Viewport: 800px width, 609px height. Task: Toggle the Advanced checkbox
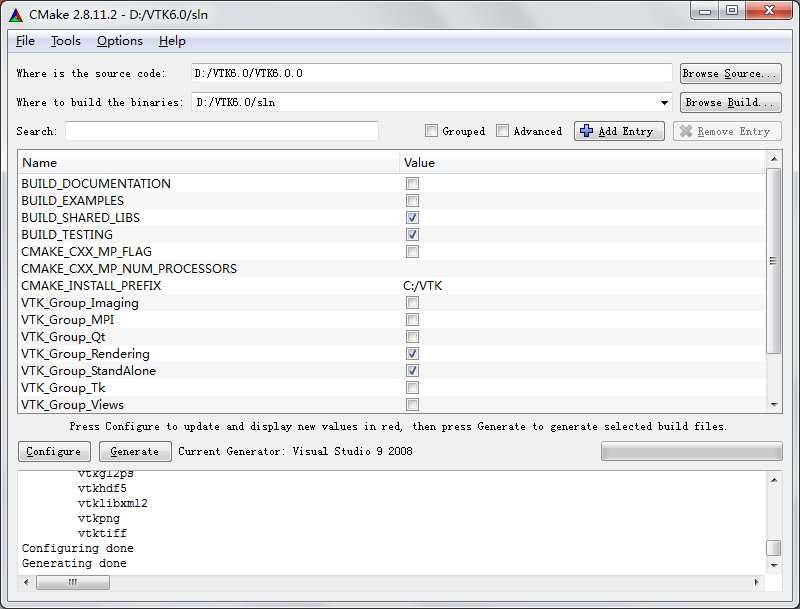(x=503, y=131)
